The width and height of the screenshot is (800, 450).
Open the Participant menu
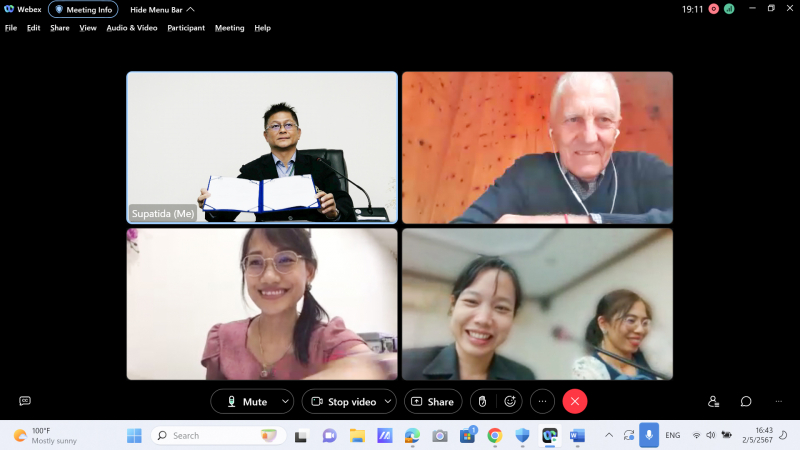[186, 28]
